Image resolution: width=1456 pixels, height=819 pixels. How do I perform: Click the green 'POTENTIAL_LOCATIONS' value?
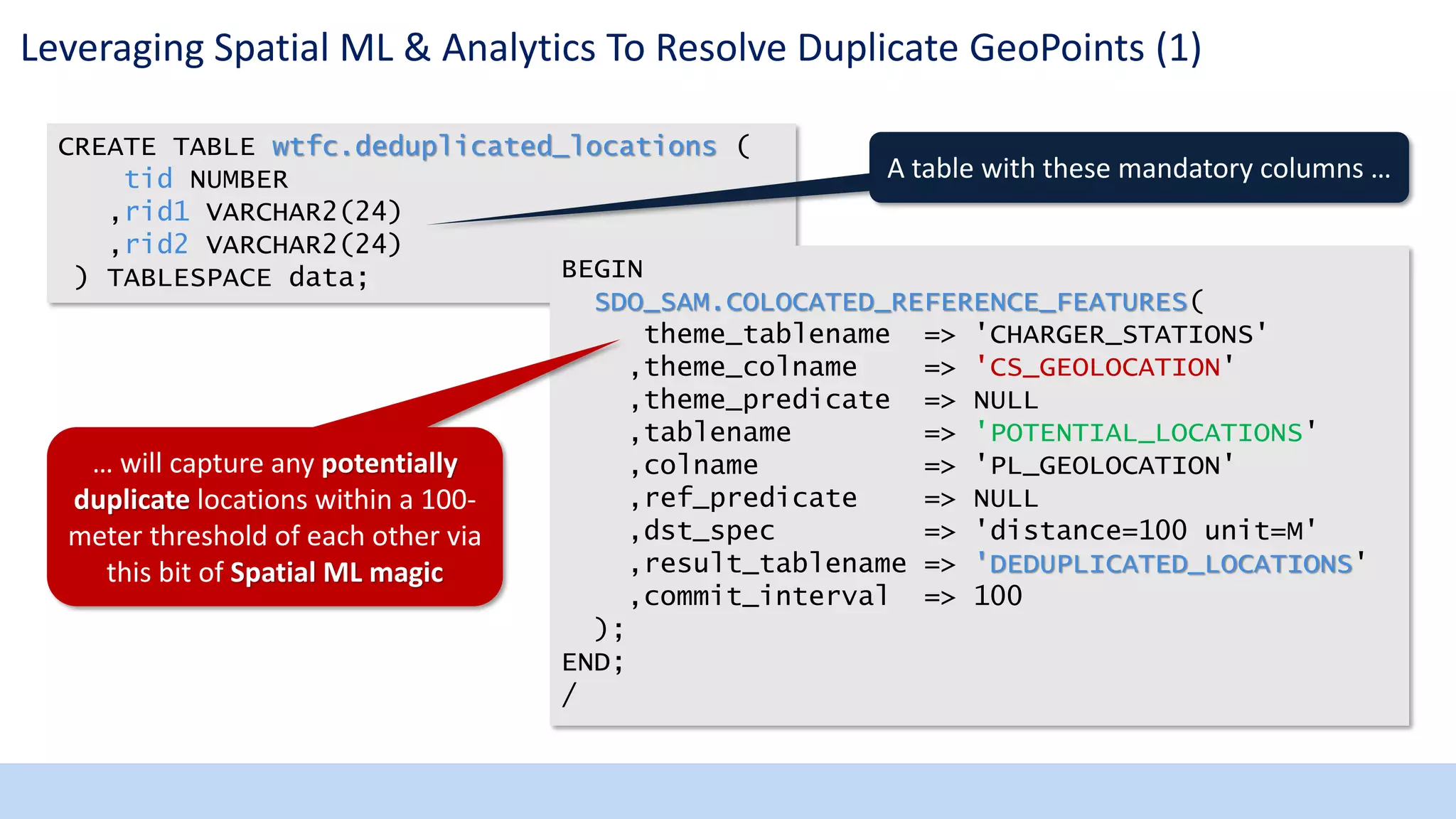point(1145,432)
